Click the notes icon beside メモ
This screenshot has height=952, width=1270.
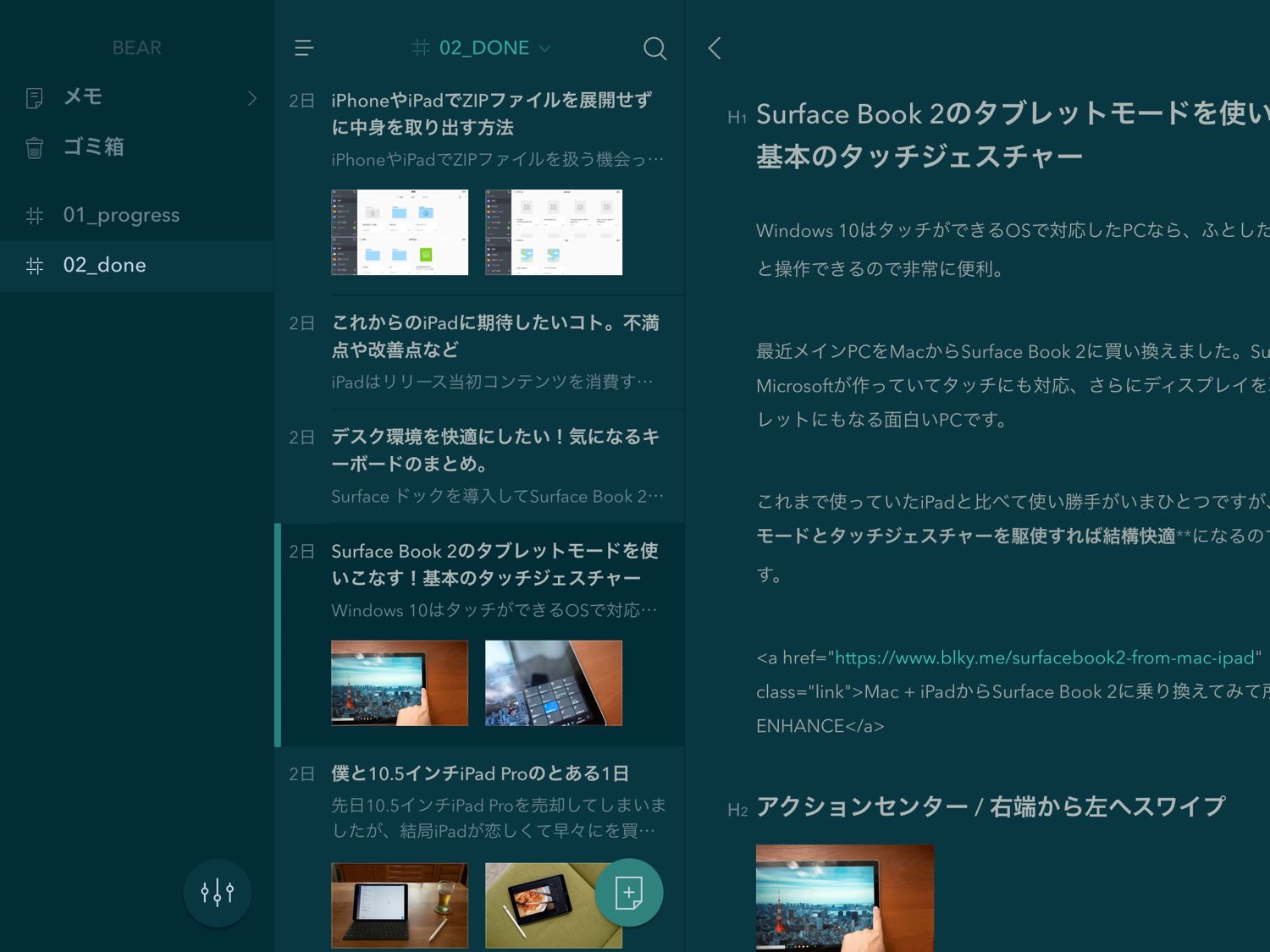[35, 98]
